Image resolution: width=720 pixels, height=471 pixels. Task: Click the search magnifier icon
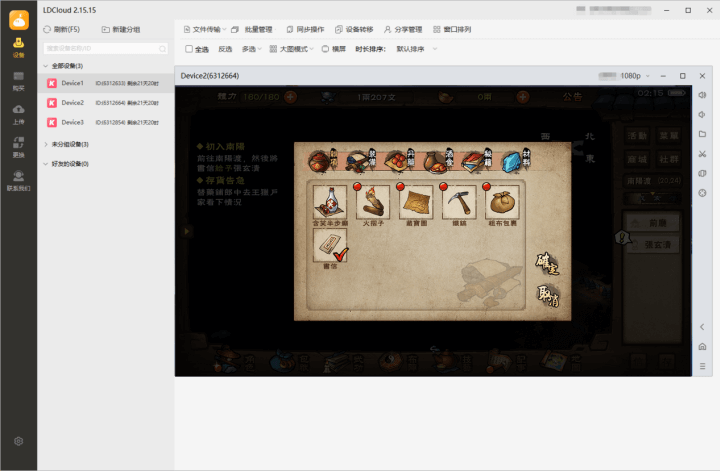[x=163, y=49]
